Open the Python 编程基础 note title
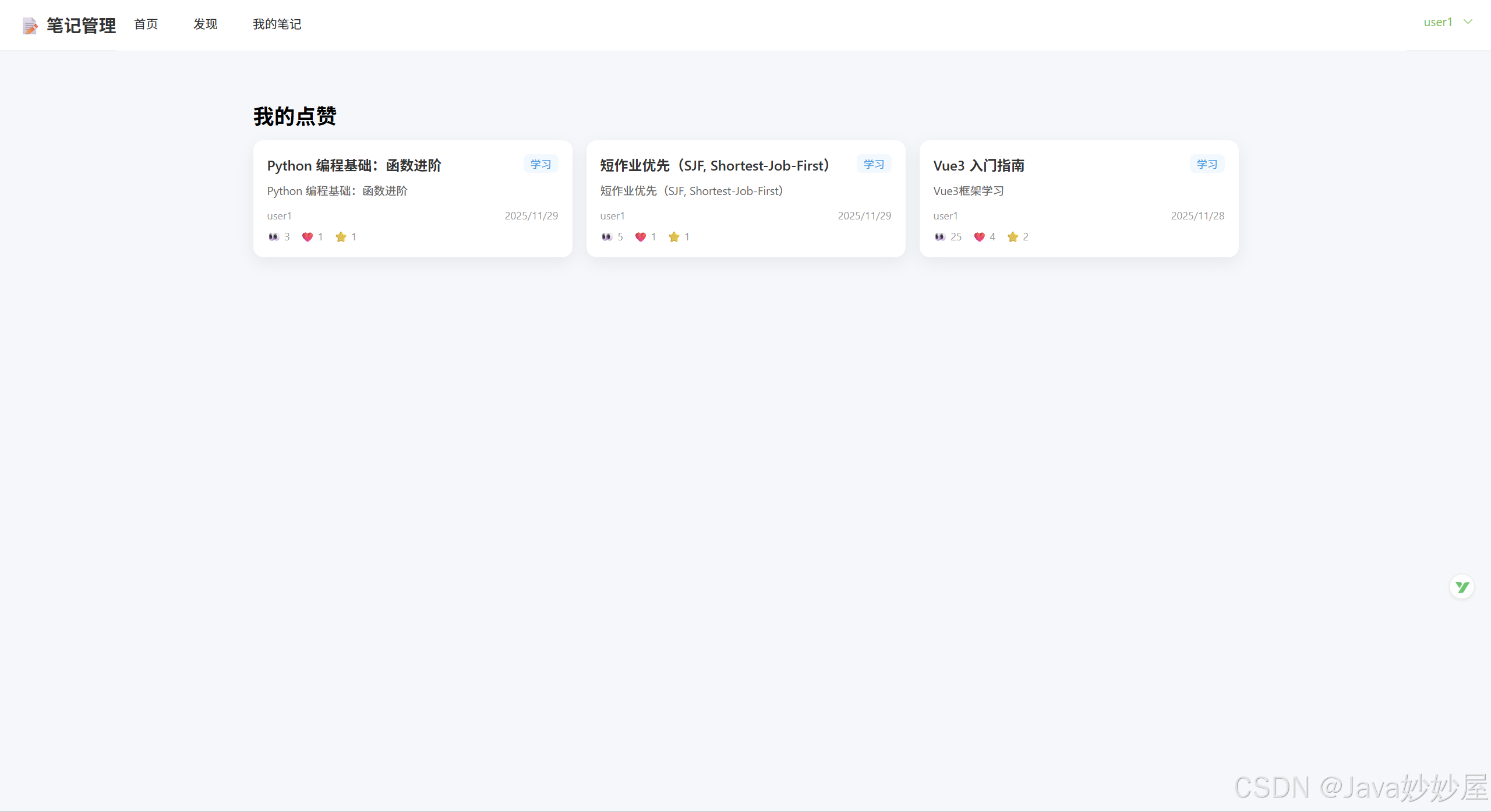Image resolution: width=1491 pixels, height=812 pixels. [x=354, y=166]
